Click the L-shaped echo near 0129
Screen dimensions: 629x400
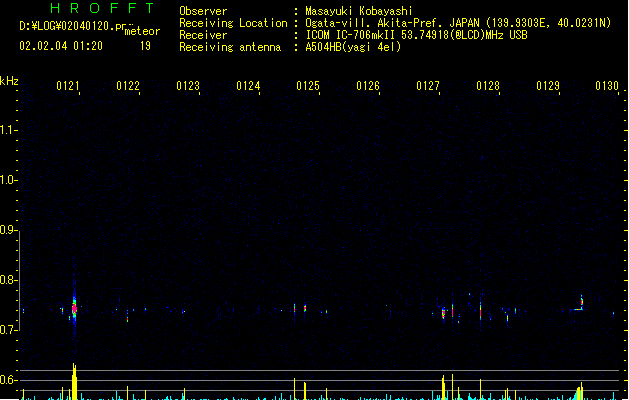[579, 303]
